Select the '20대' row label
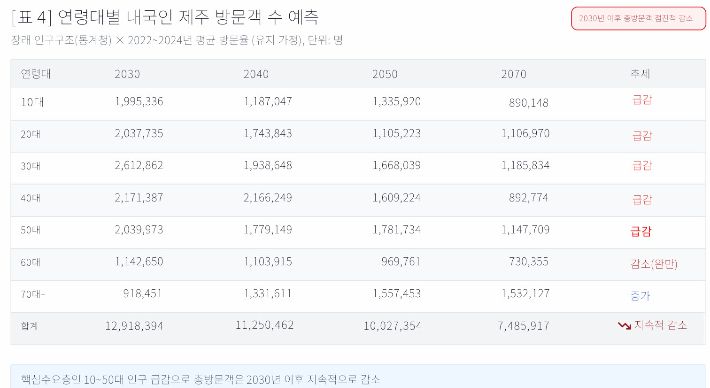This screenshot has height=388, width=710. click(30, 134)
